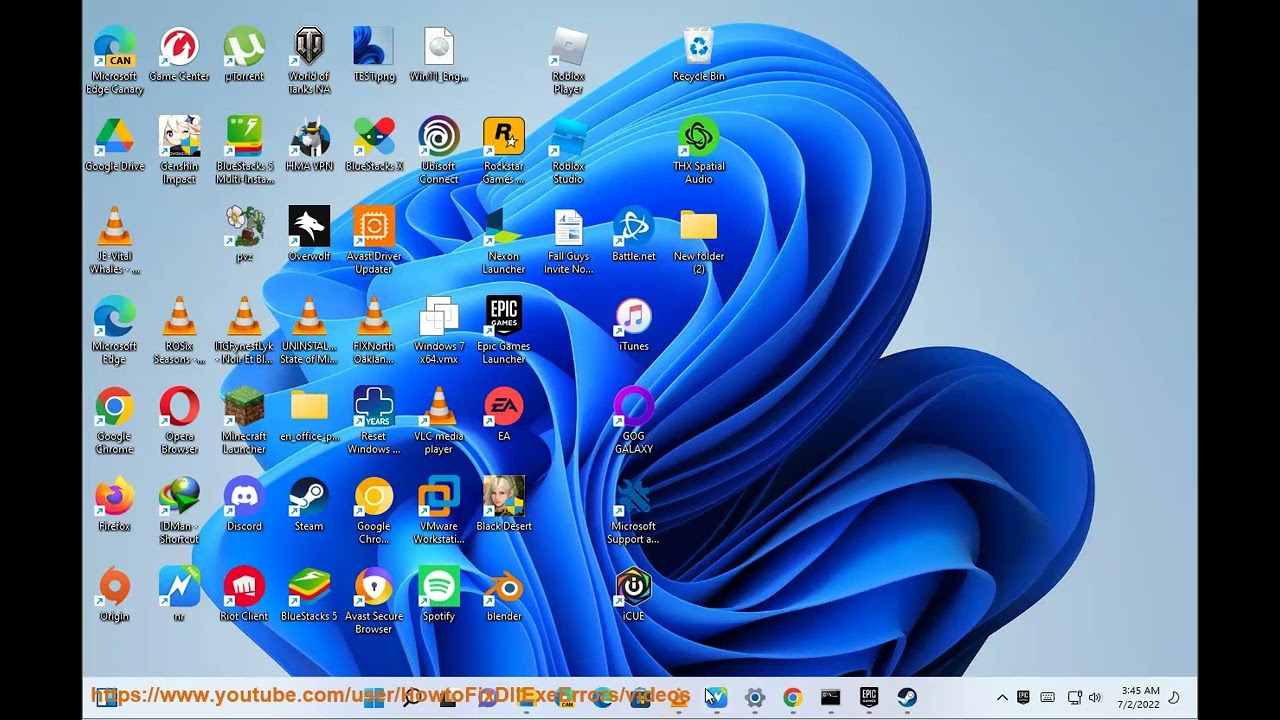Viewport: 1280px width, 720px height.
Task: Select the iTunes desktop shortcut
Action: 633,325
